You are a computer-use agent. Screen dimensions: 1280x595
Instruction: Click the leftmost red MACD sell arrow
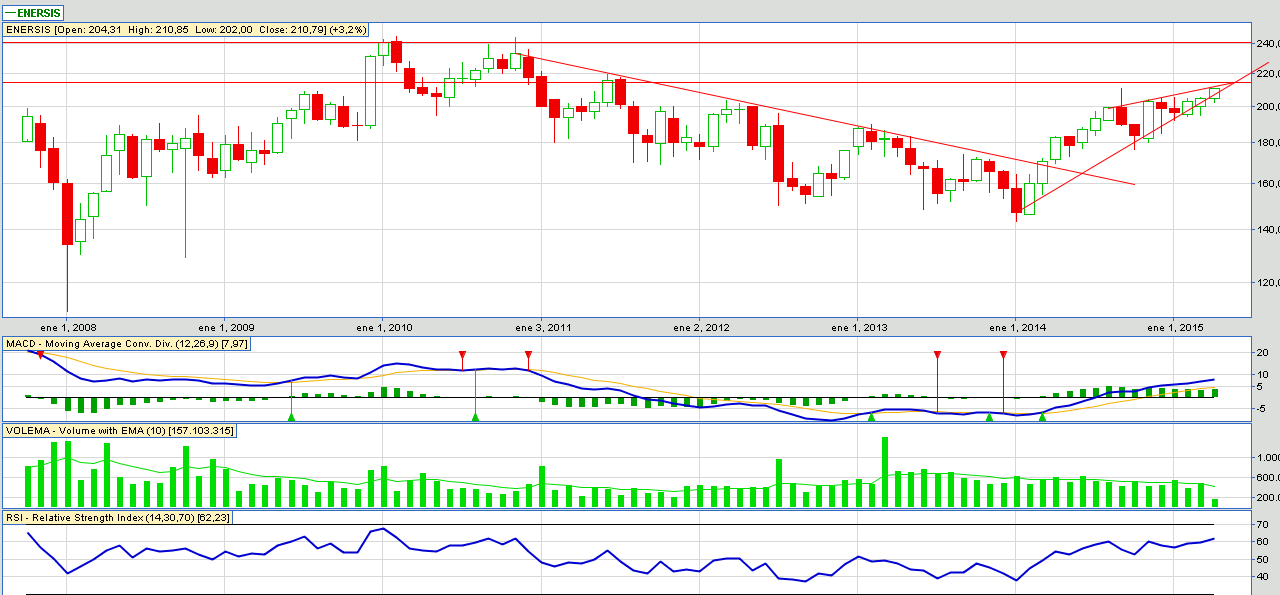[x=40, y=355]
